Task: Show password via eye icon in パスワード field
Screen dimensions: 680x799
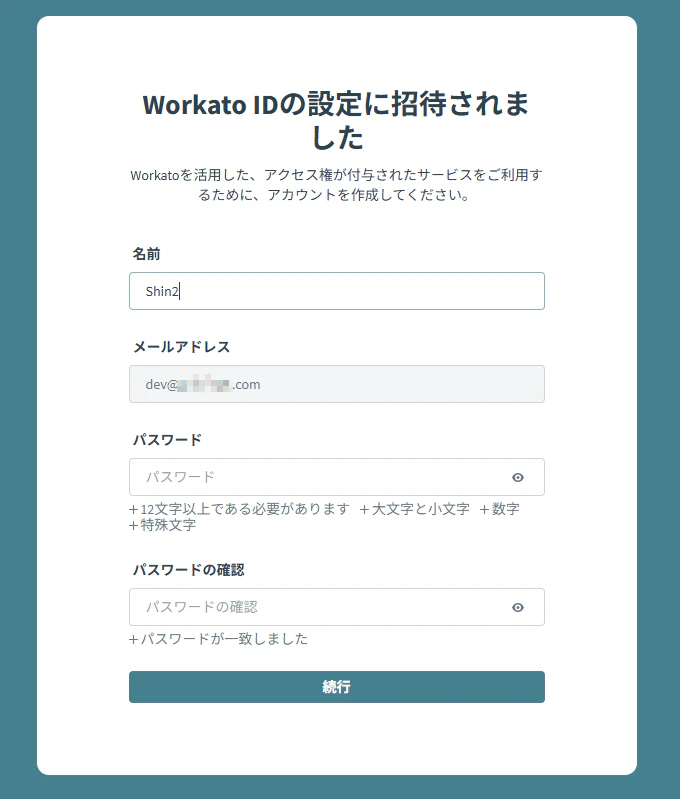Action: tap(518, 477)
